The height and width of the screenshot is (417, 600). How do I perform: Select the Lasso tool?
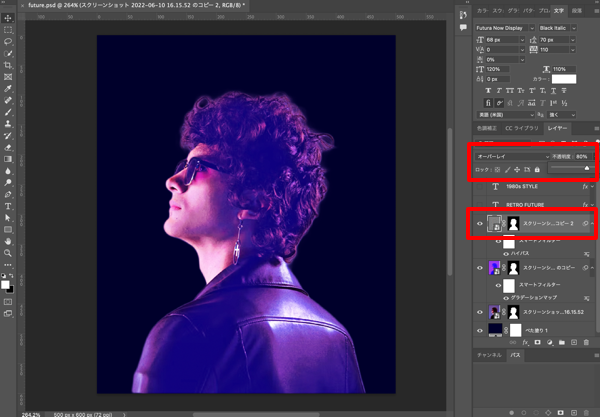pyautogui.click(x=8, y=42)
